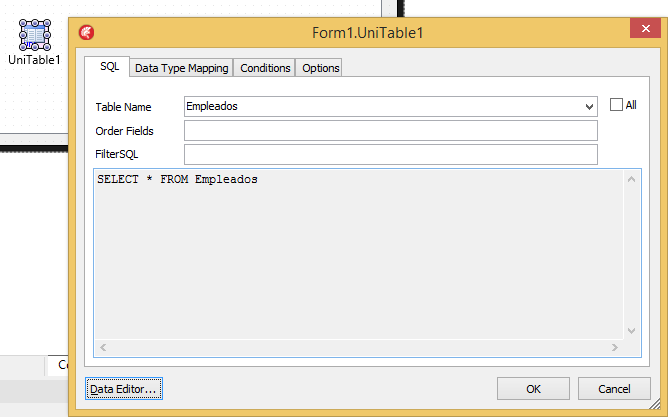Click the horizontal scrollbar left arrow
Screen dimensions: 668x417
pyautogui.click(x=102, y=348)
